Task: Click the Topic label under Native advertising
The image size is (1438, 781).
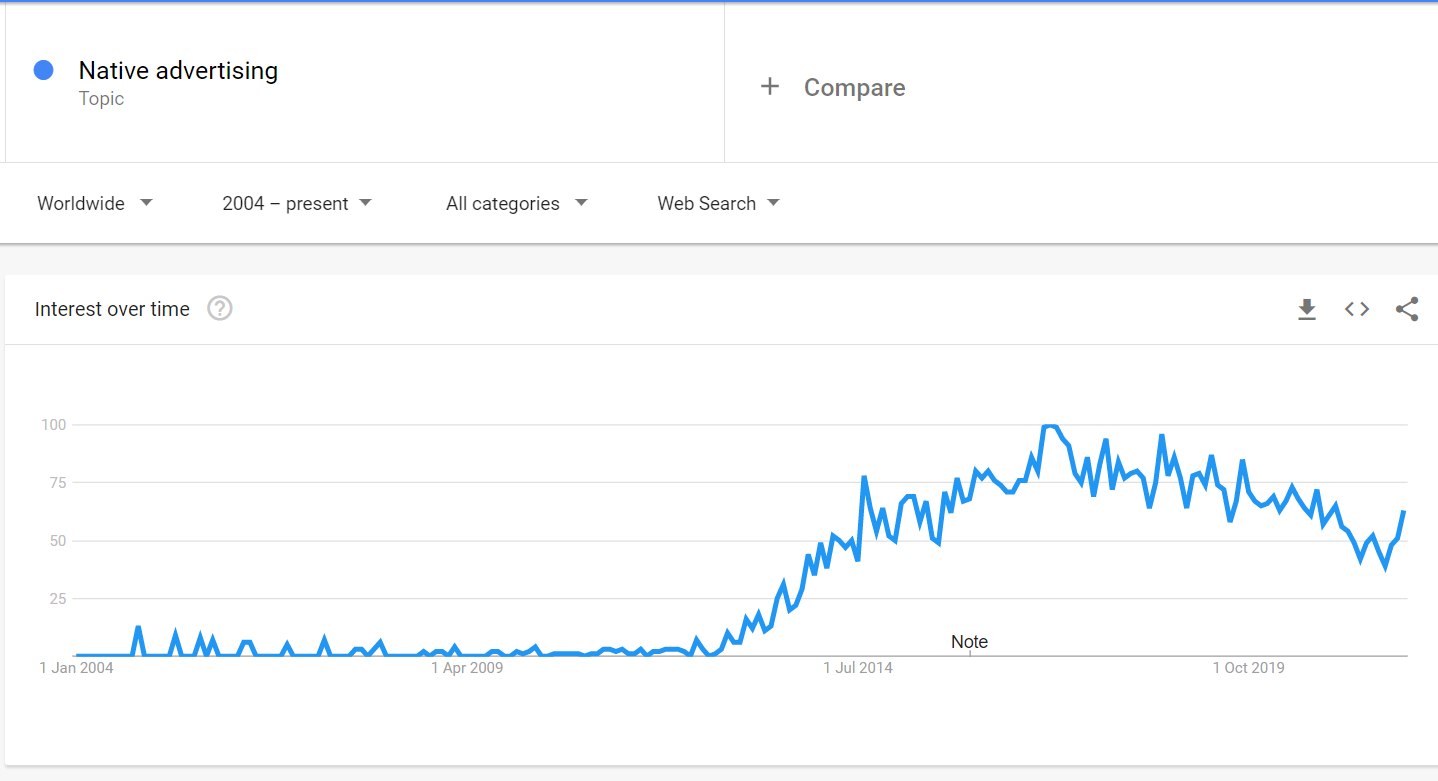Action: pyautogui.click(x=101, y=98)
